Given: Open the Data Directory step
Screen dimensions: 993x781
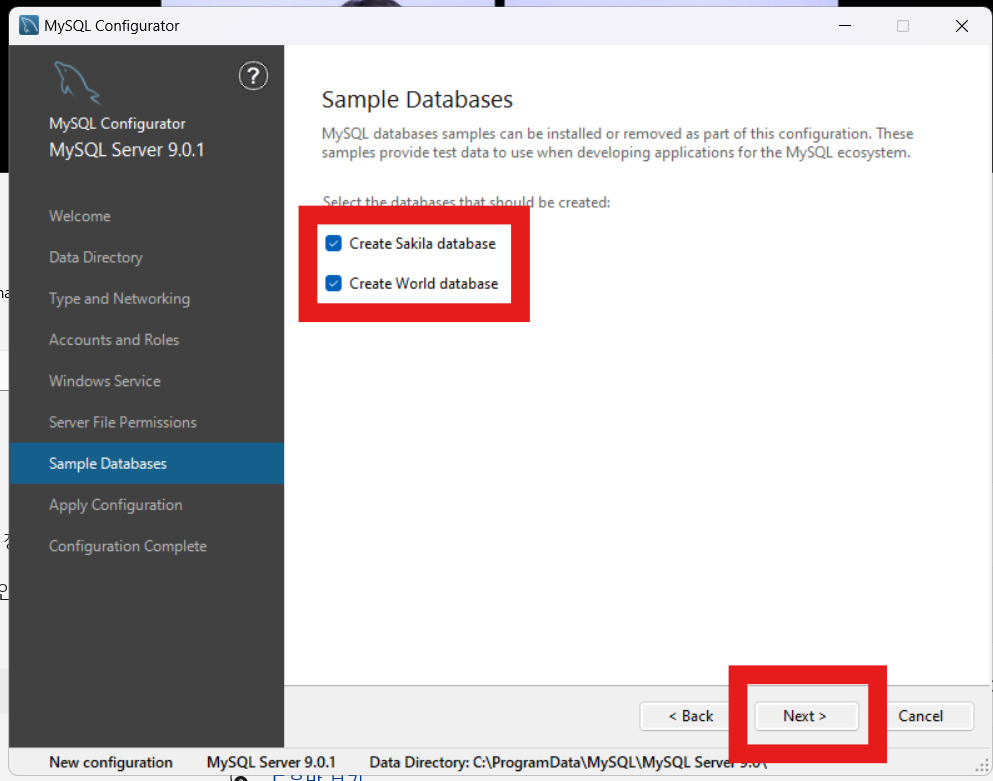Looking at the screenshot, I should tap(96, 257).
